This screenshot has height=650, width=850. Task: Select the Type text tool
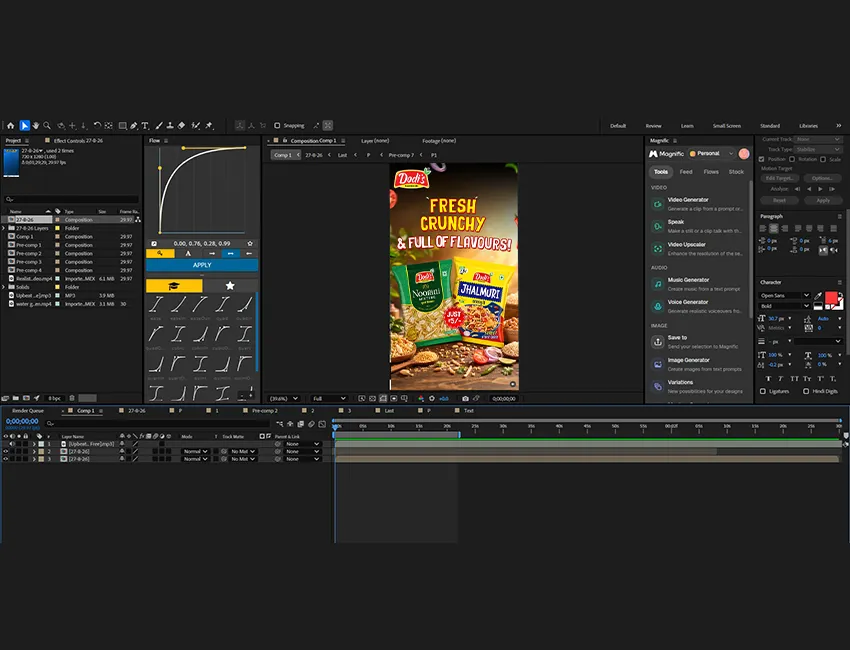coord(145,126)
